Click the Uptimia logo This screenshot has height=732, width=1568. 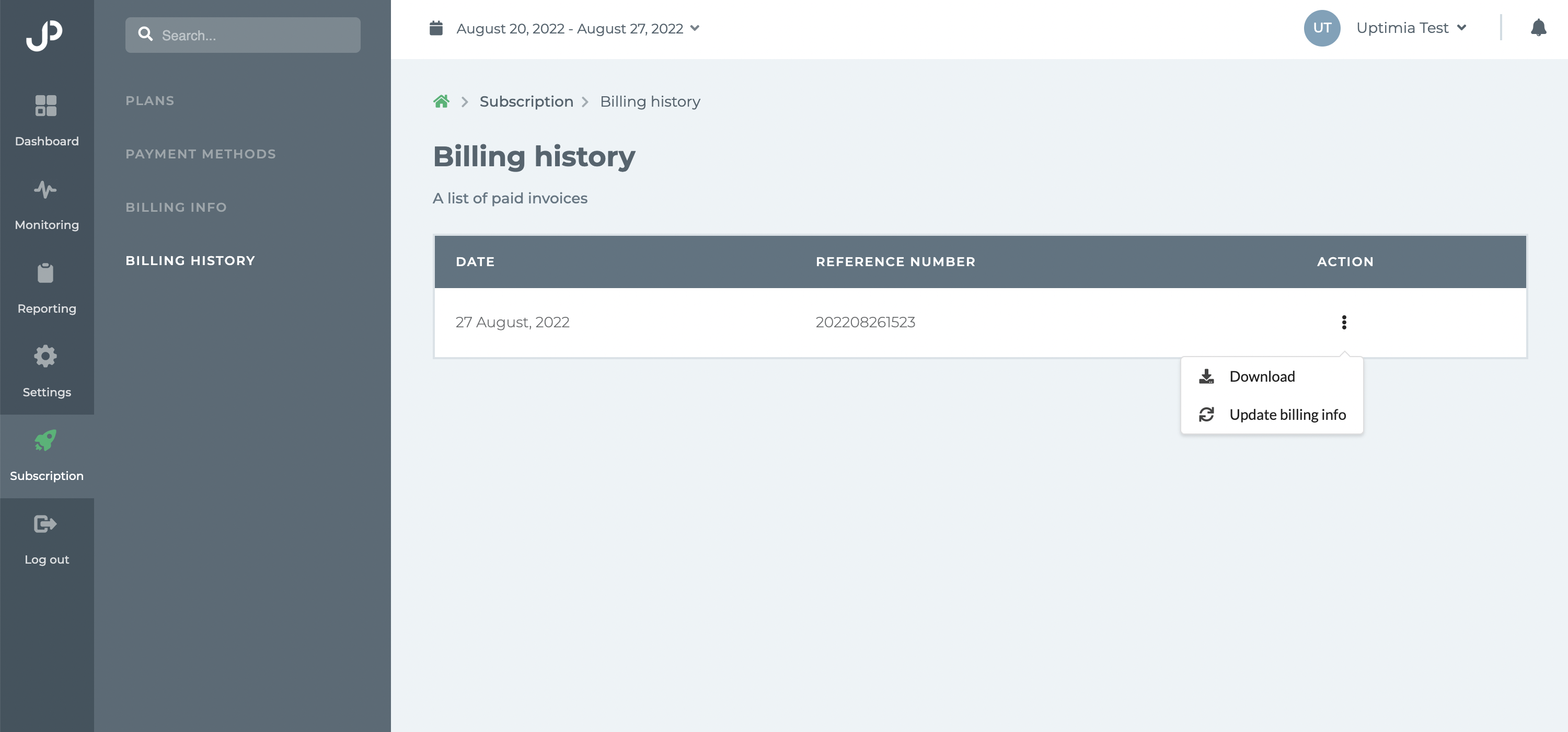pos(44,35)
